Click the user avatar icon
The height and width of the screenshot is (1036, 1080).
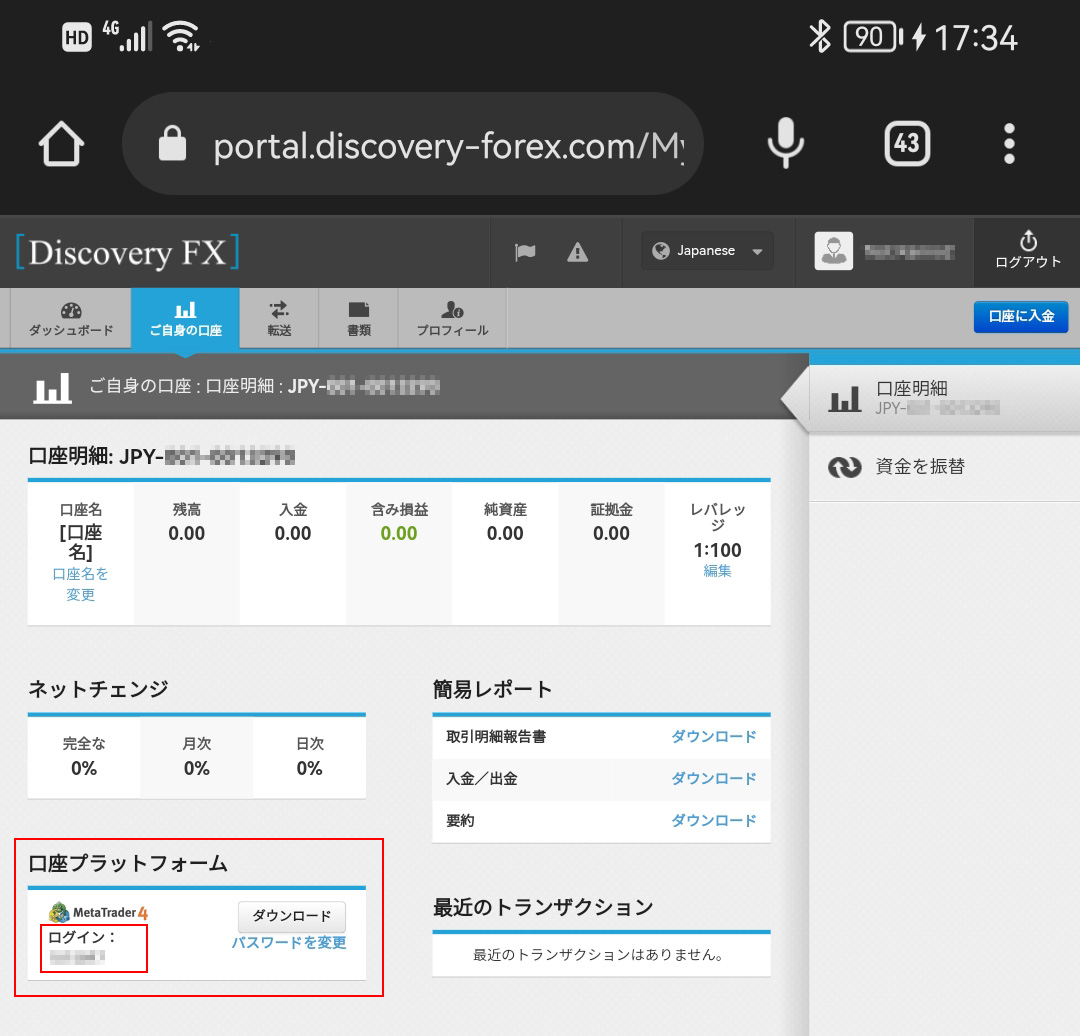click(x=833, y=251)
